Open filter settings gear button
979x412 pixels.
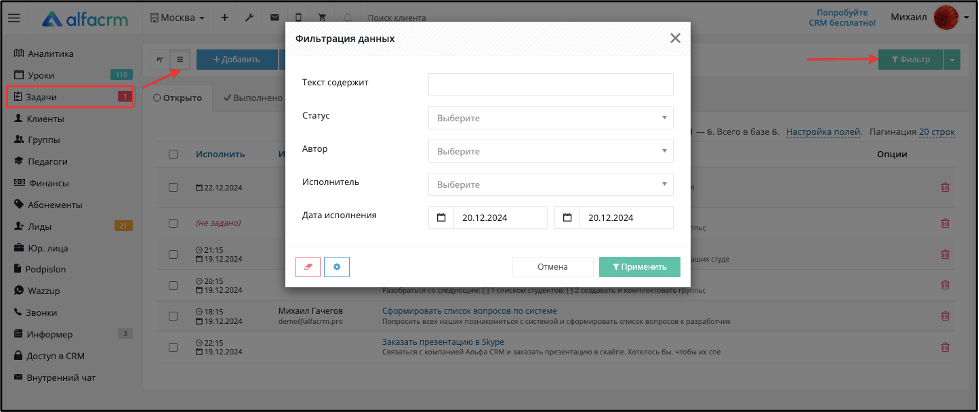(x=337, y=267)
